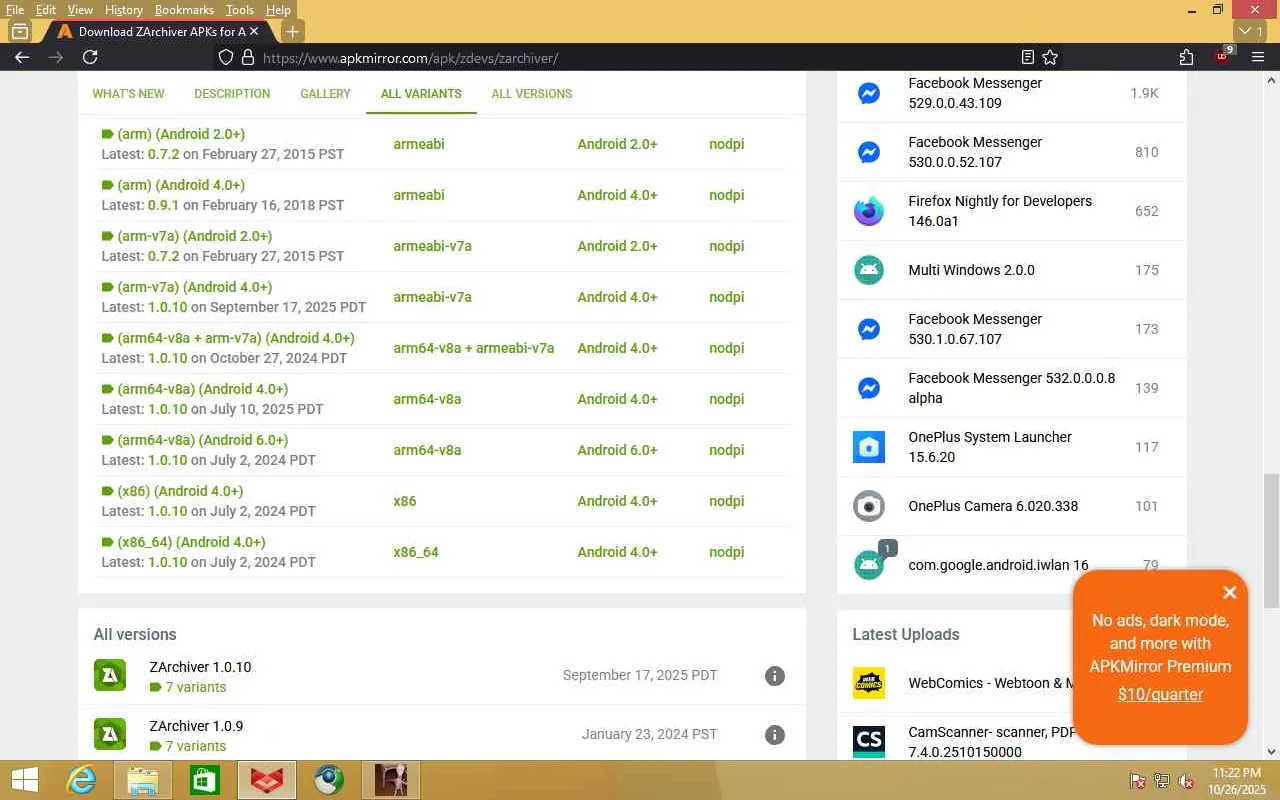Click the OnePlus Camera 6.020.338 icon
The image size is (1280, 800).
coord(869,506)
